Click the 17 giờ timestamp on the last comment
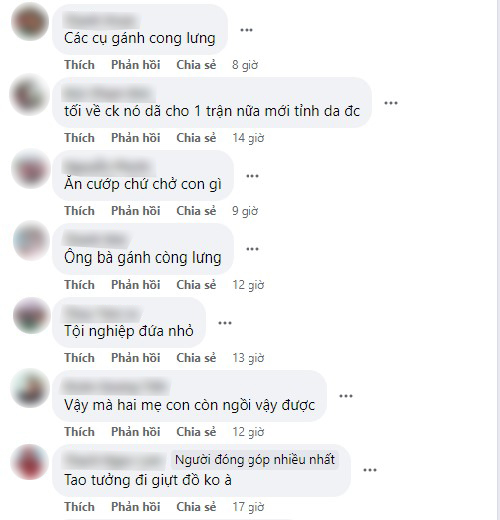The width and height of the screenshot is (500, 520). pyautogui.click(x=248, y=507)
